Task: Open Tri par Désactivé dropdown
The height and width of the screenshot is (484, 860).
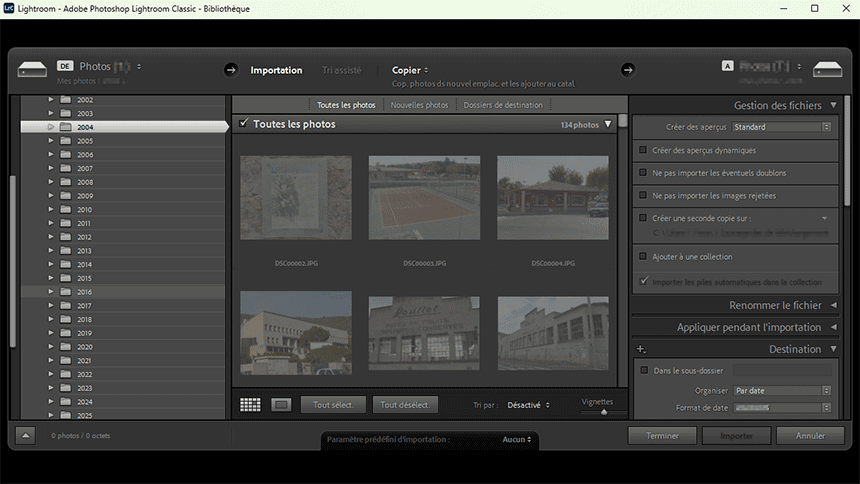Action: click(528, 405)
